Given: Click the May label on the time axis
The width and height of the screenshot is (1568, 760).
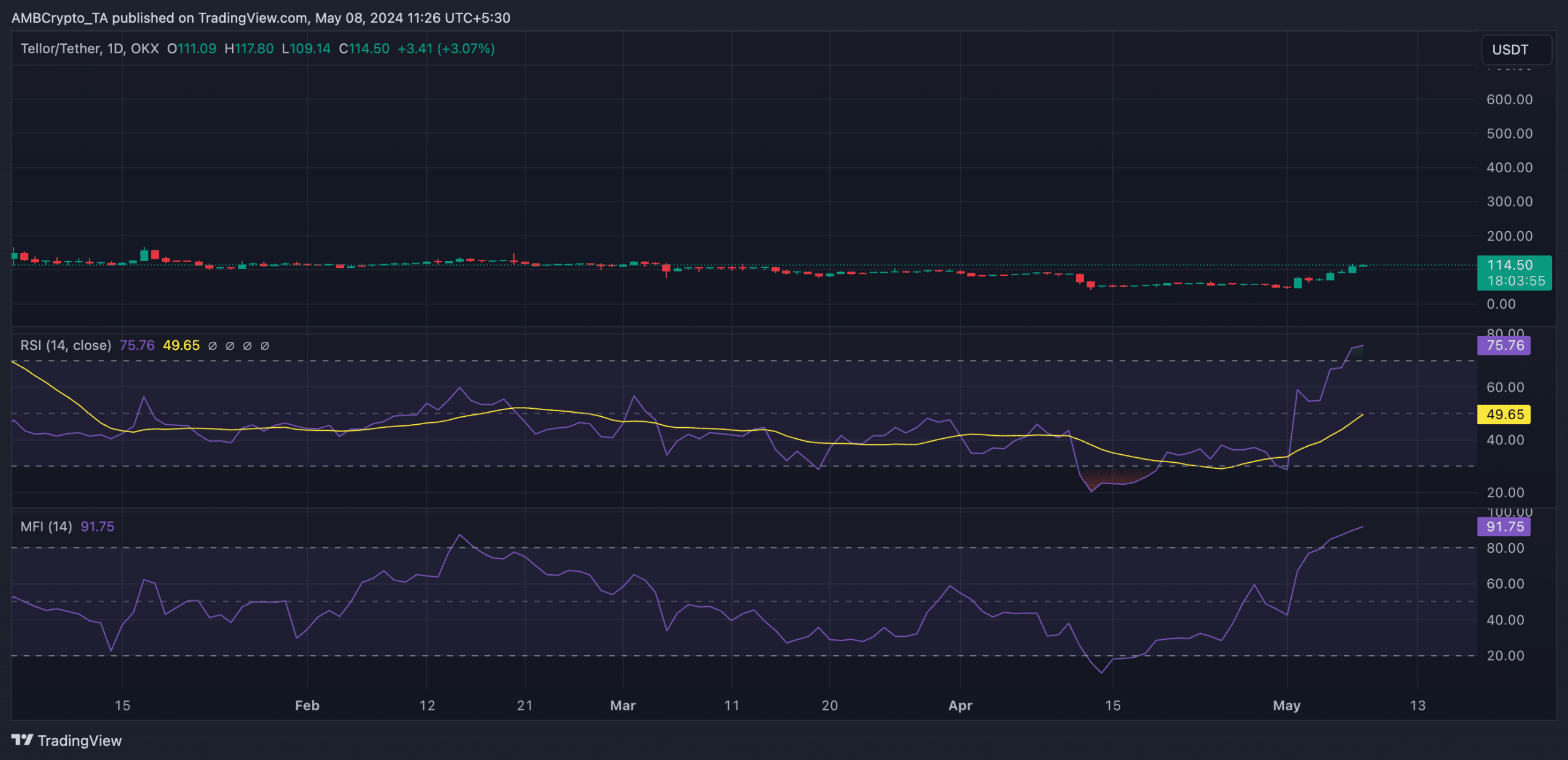Looking at the screenshot, I should (1287, 705).
